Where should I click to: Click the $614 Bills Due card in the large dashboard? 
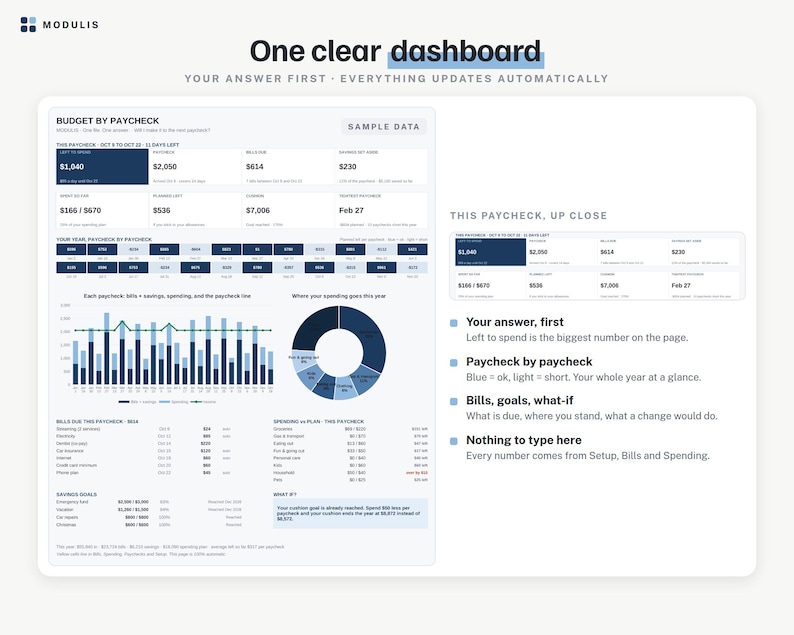coord(289,167)
